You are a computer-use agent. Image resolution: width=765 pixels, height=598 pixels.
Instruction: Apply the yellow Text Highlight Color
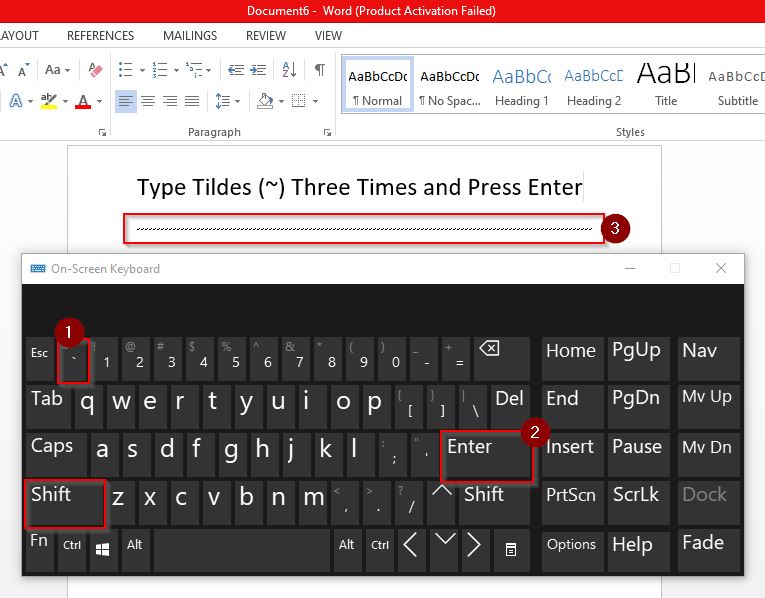point(49,101)
